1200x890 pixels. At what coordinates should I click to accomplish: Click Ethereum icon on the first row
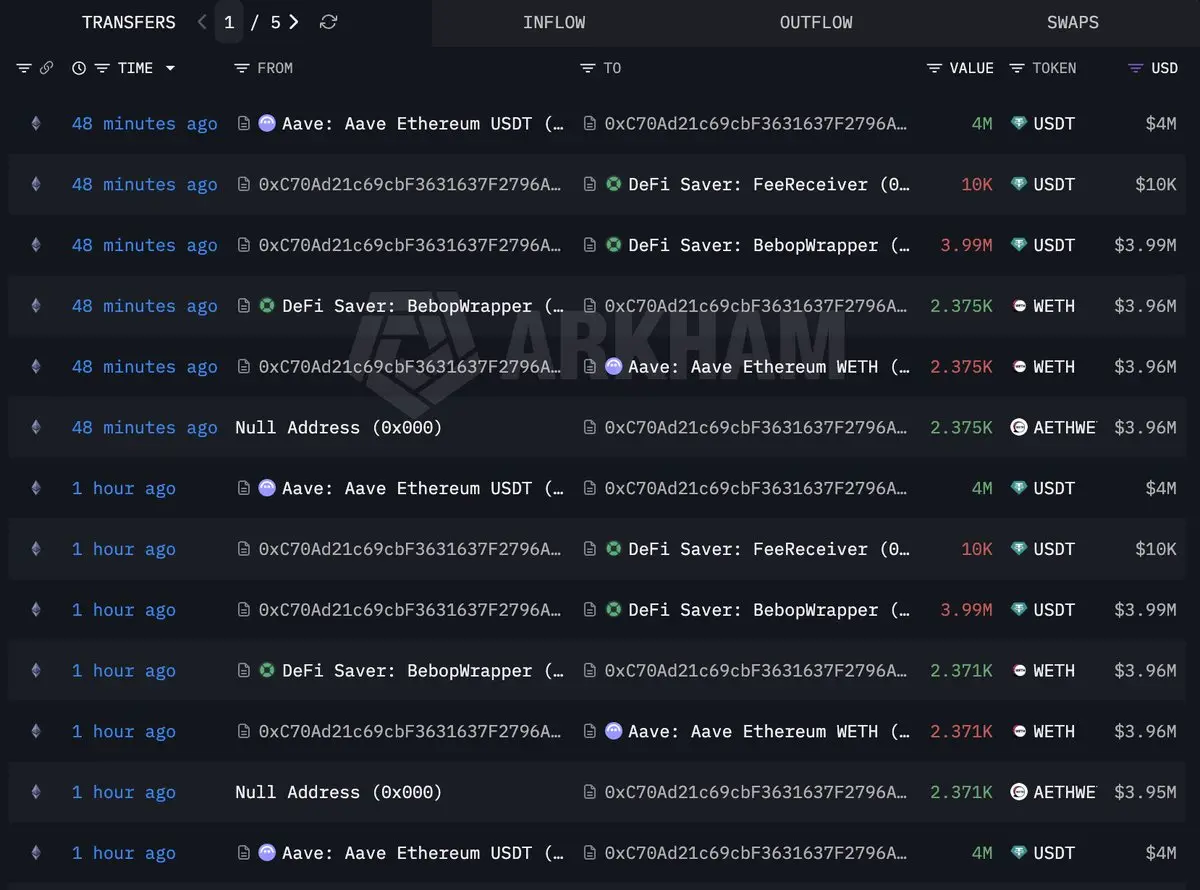tap(36, 124)
